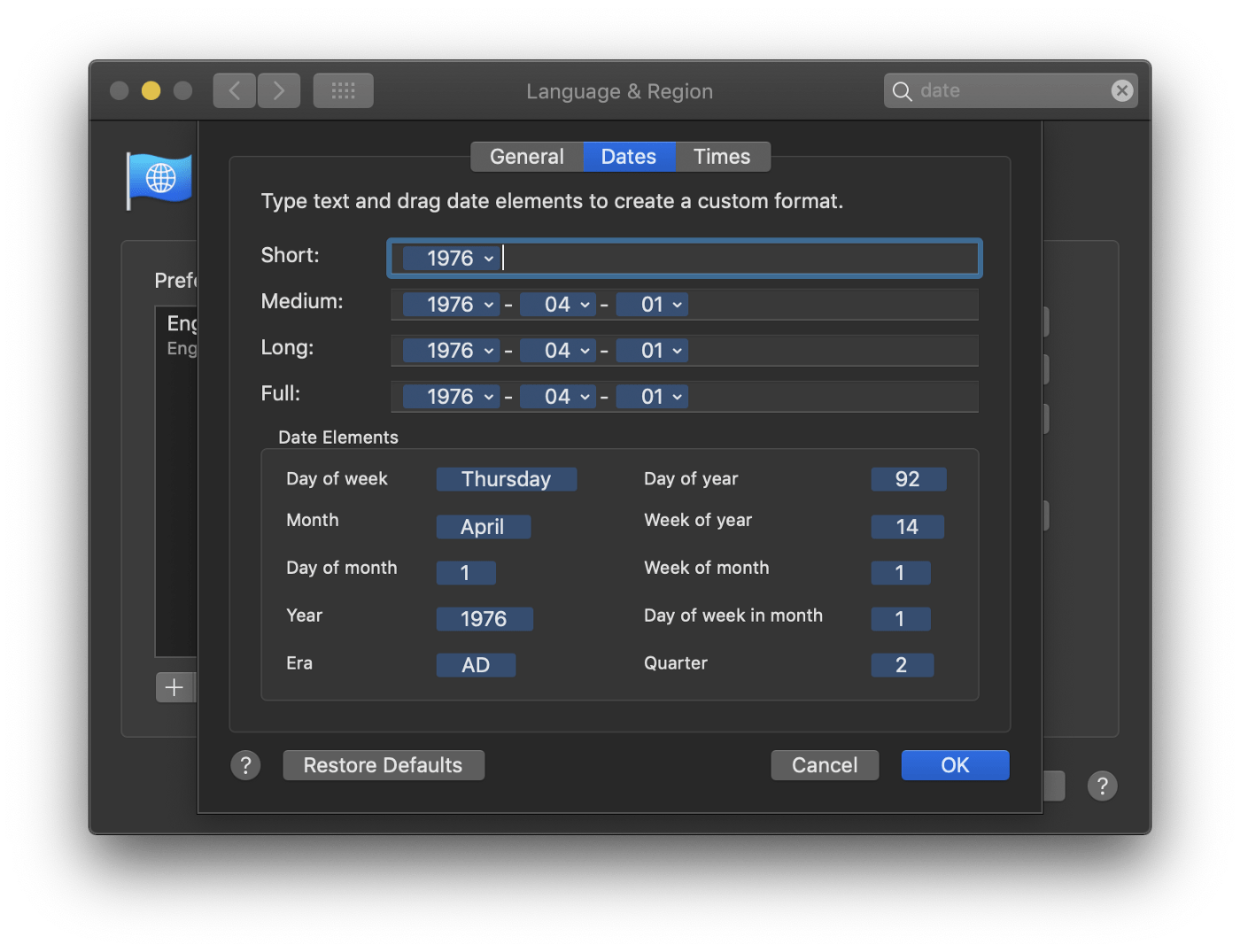Open the 1976 year dropdown in Long
The image size is (1240, 952).
tap(488, 351)
